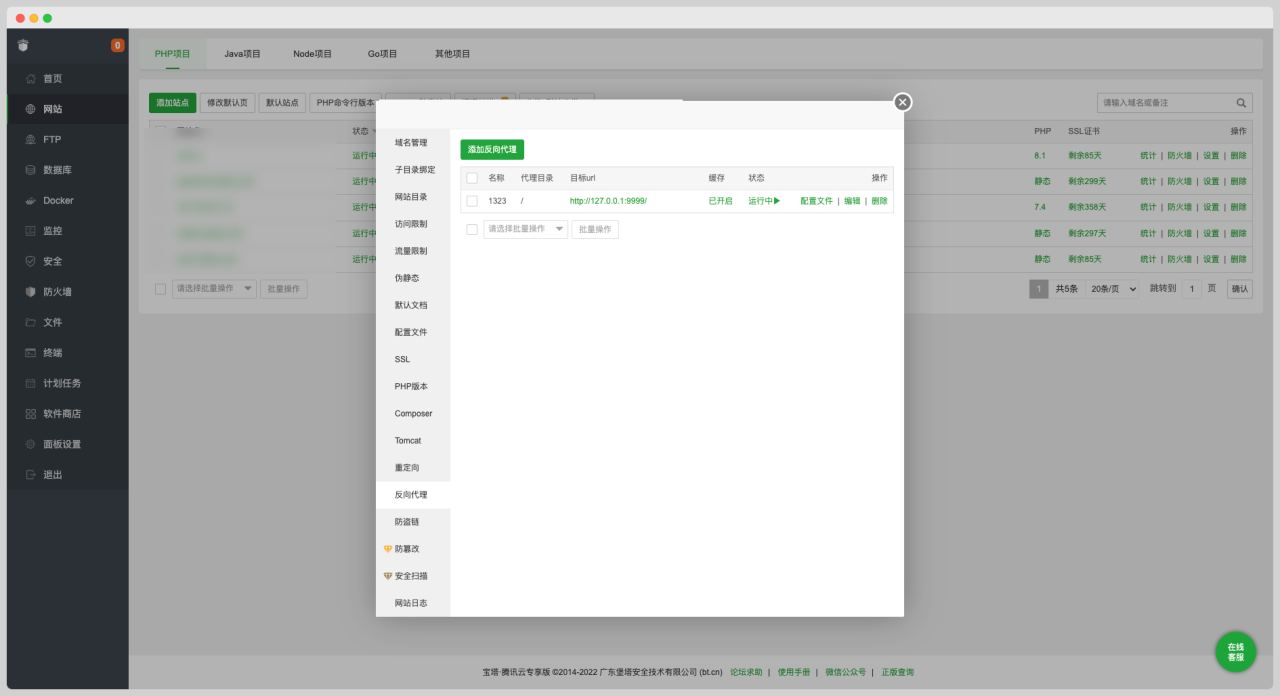Tick the checkbox beside site list batch dropdown
Viewport: 1280px width, 696px height.
tap(160, 288)
